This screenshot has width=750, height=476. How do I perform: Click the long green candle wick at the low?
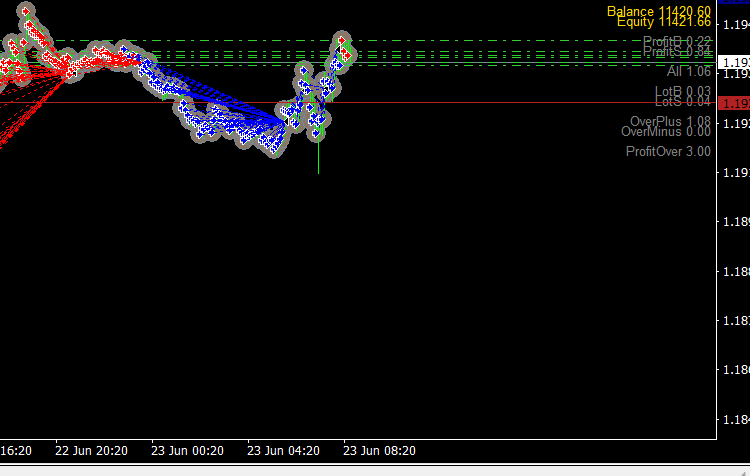(x=319, y=155)
